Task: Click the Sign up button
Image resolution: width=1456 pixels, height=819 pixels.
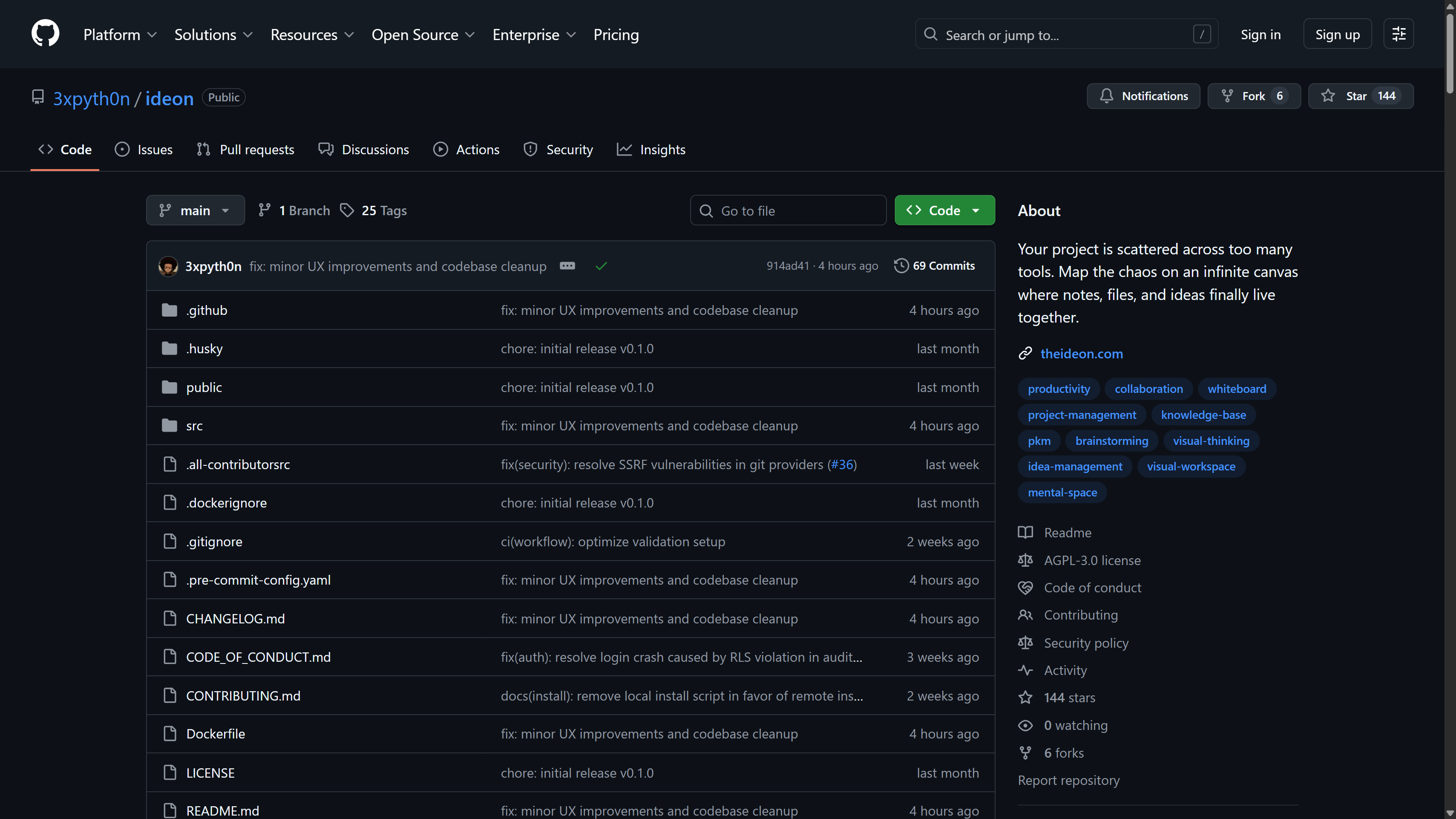Action: pos(1337,34)
